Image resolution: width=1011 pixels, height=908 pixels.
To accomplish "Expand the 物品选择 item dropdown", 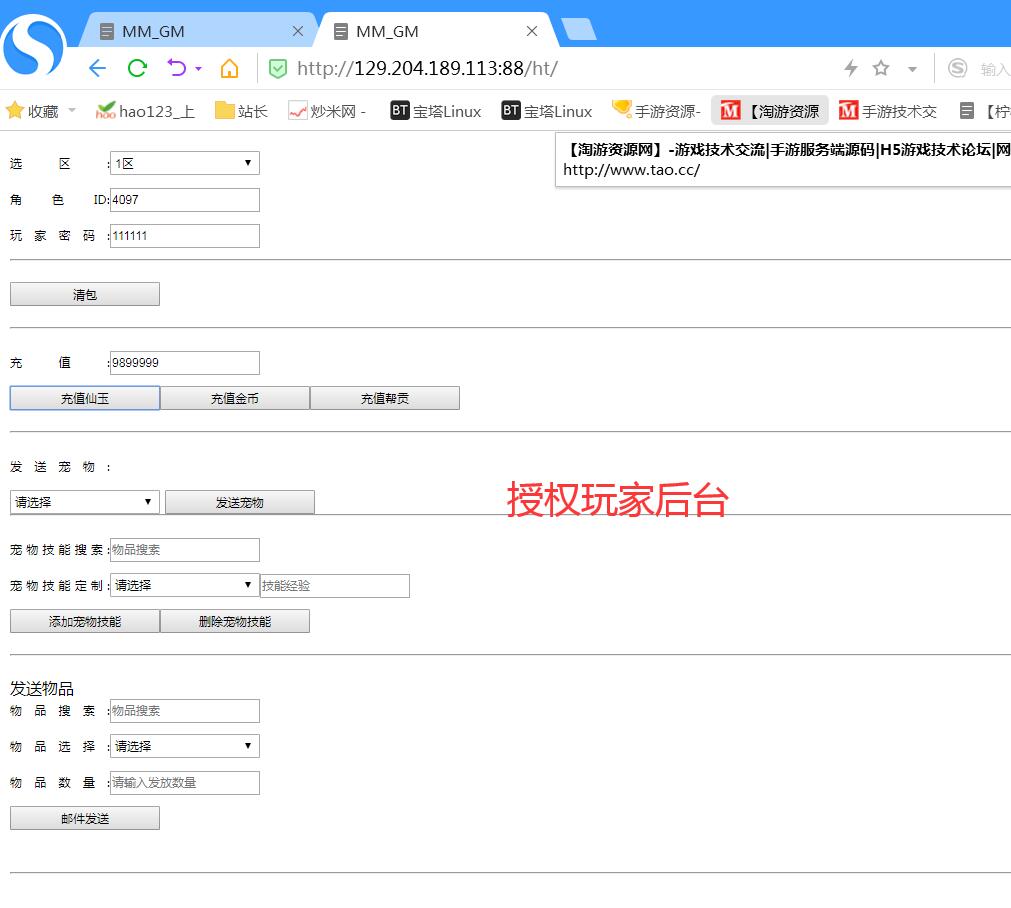I will point(184,746).
